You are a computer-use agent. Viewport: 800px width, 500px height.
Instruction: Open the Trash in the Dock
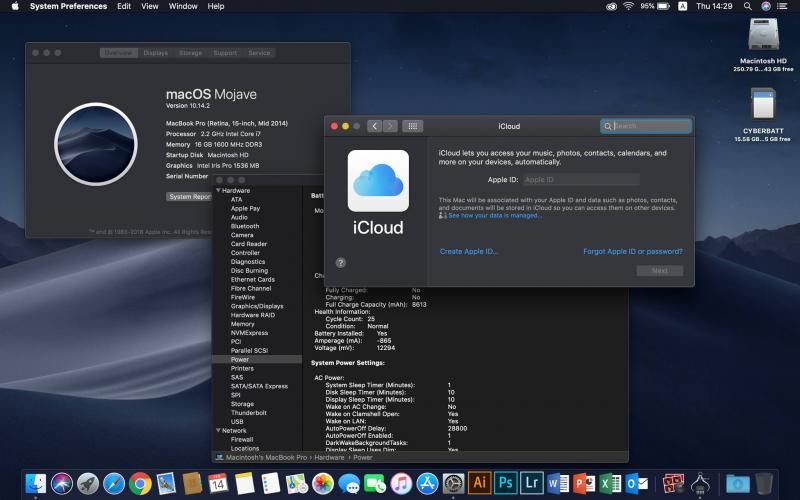tap(764, 484)
